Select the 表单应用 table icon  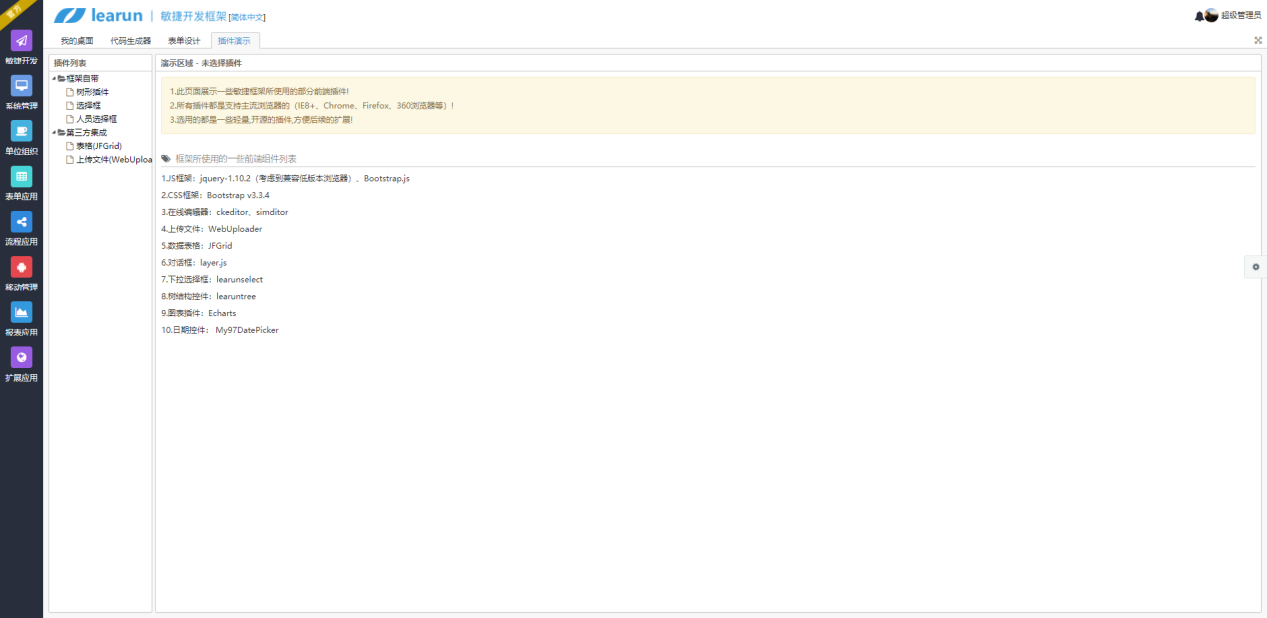click(x=21, y=176)
